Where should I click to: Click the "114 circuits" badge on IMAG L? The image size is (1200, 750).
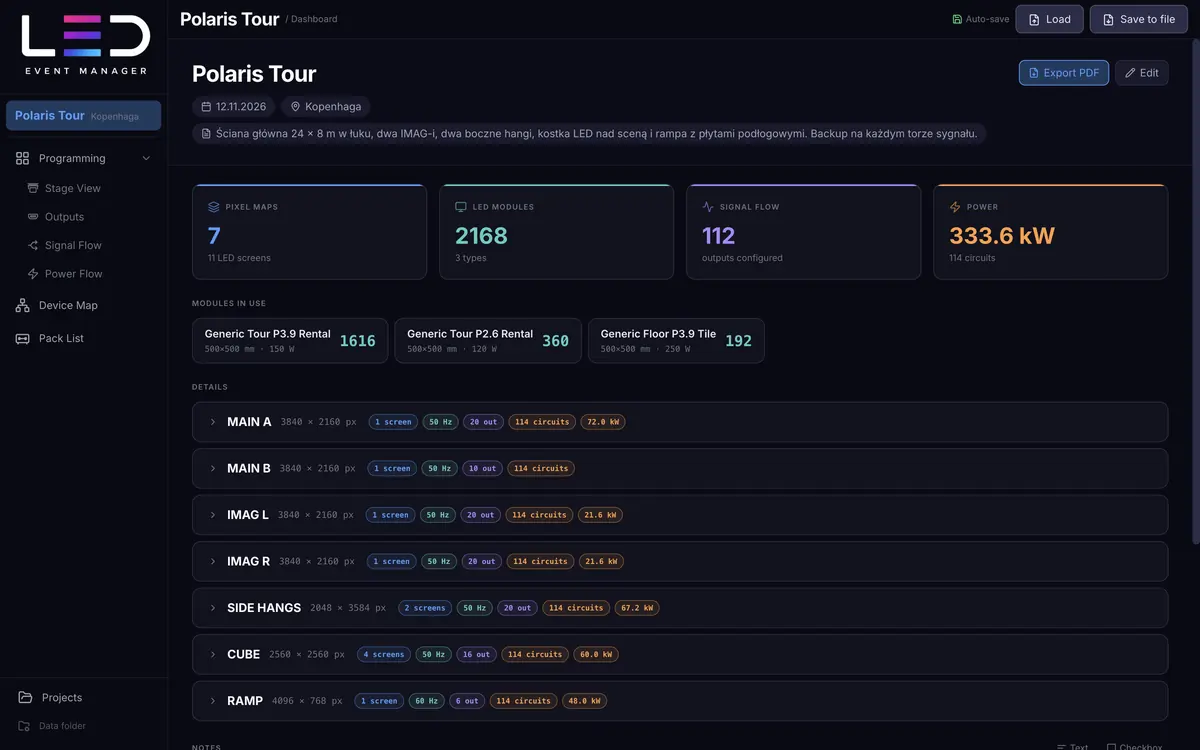point(539,515)
